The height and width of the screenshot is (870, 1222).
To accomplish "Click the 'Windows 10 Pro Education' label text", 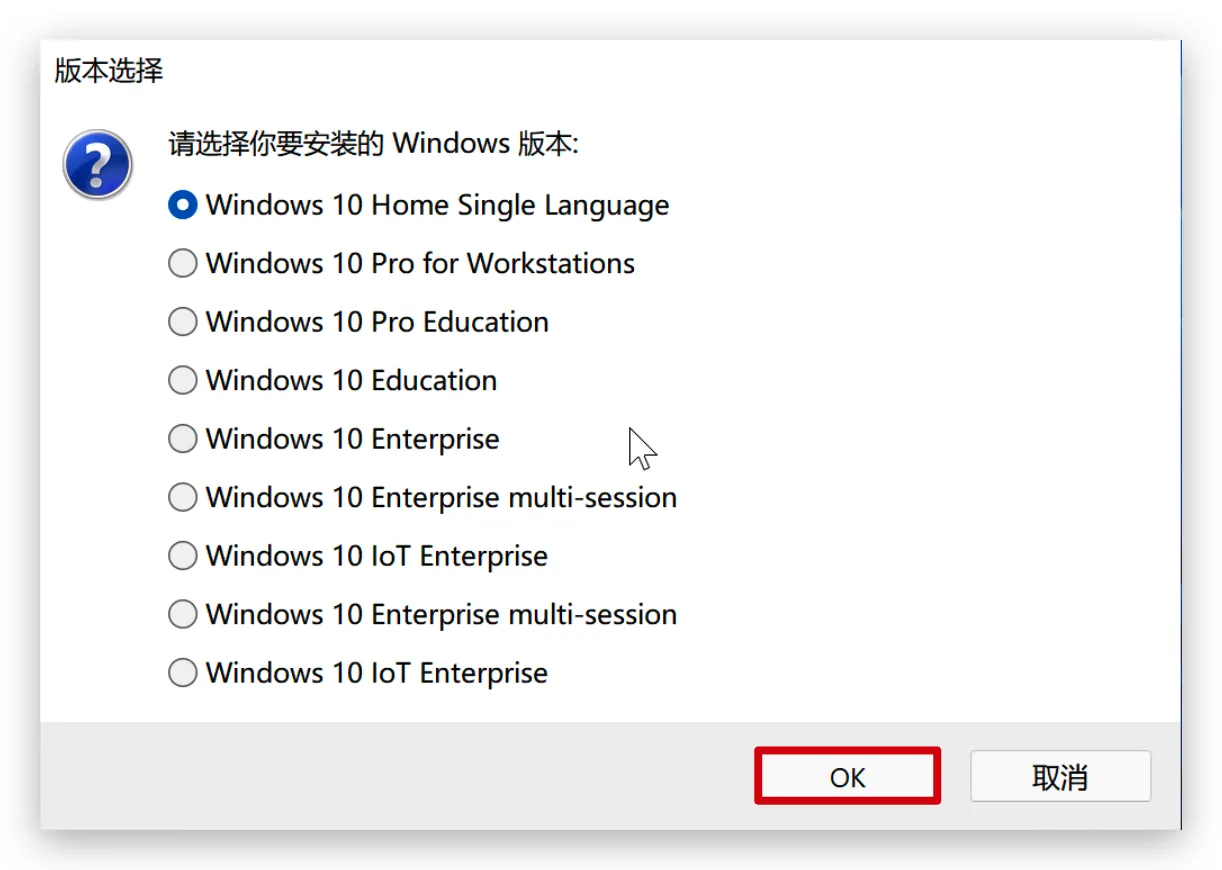I will 377,322.
